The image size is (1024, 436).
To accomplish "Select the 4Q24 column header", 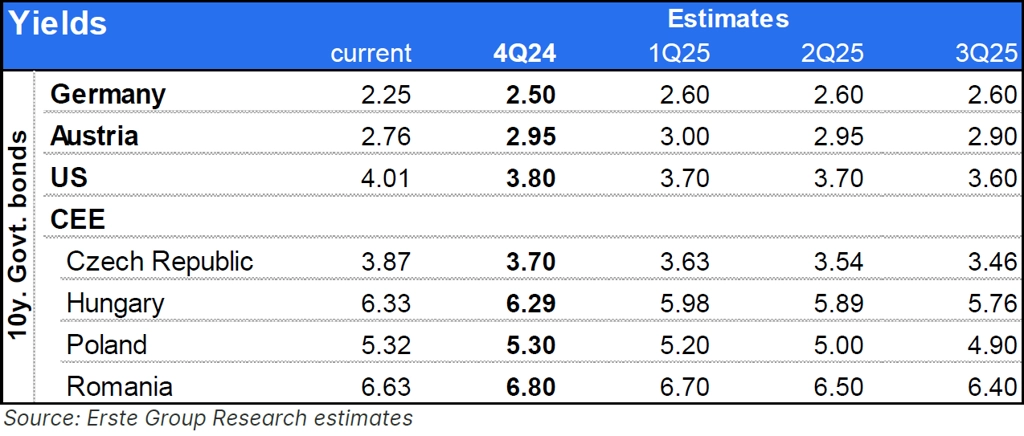I will pos(524,53).
